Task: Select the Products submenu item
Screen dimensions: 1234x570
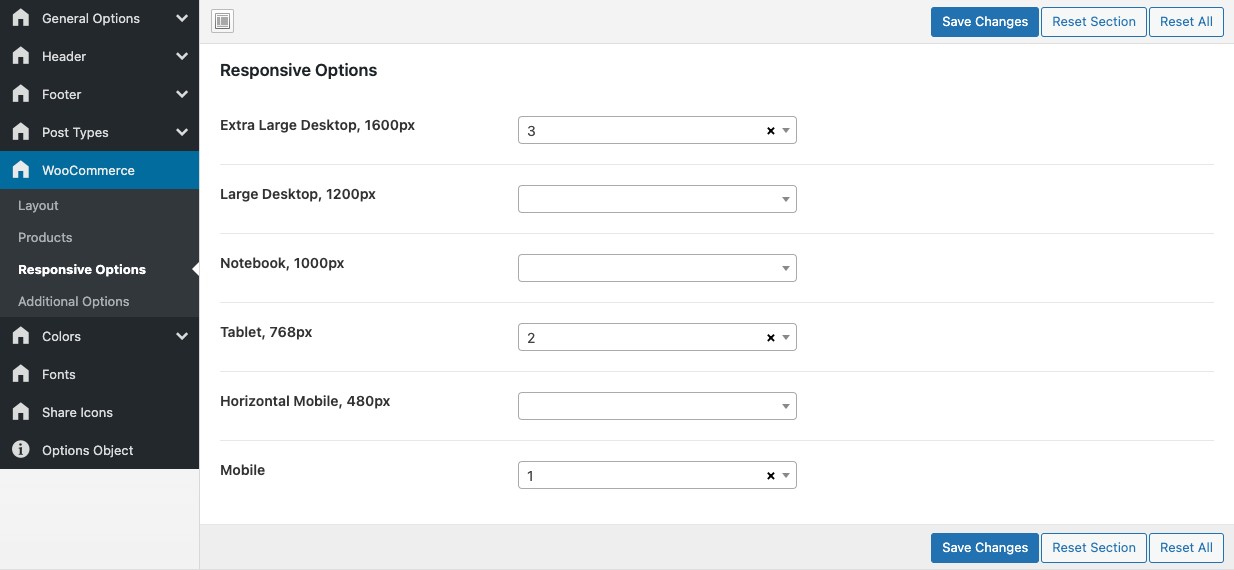Action: click(x=45, y=237)
